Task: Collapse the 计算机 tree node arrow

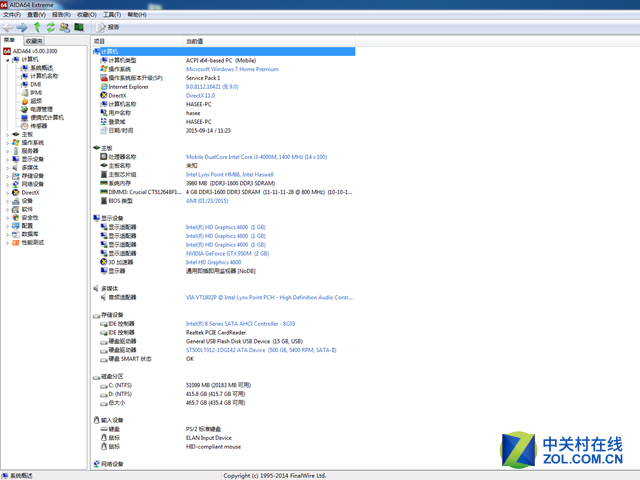Action: click(x=7, y=60)
